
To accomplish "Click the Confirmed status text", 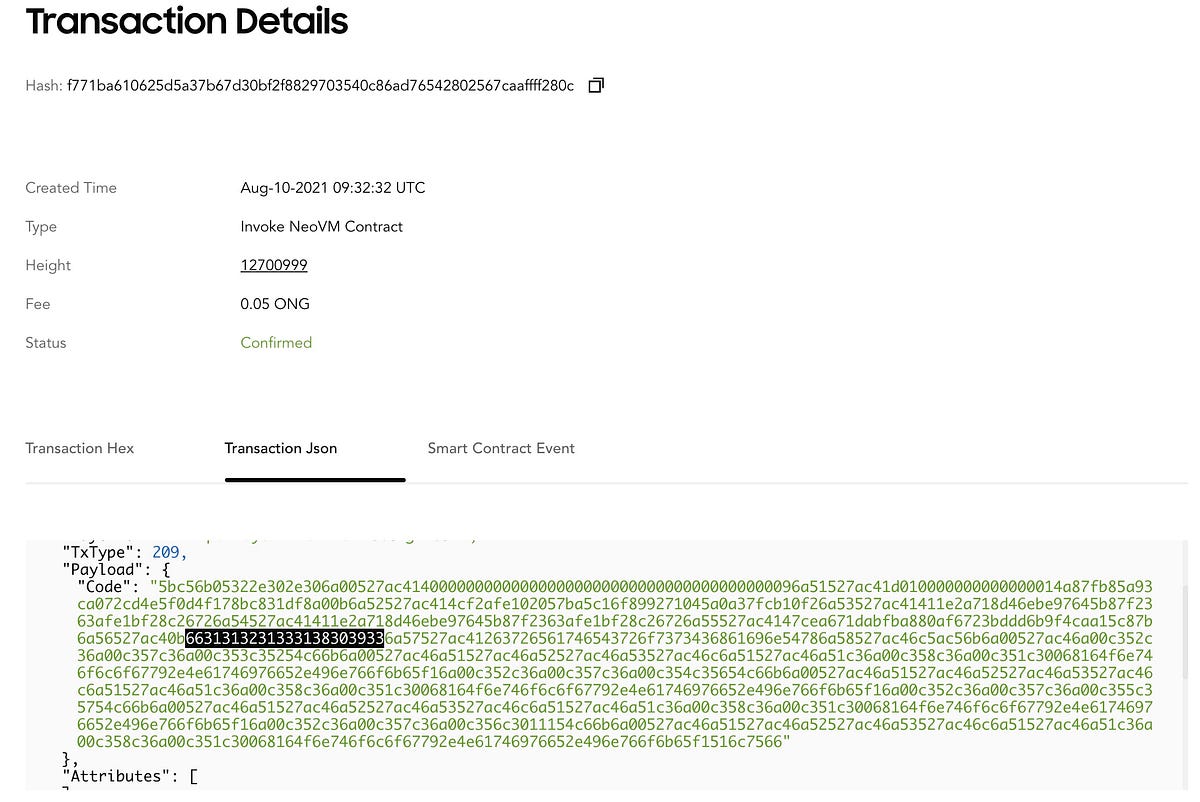I will (276, 342).
